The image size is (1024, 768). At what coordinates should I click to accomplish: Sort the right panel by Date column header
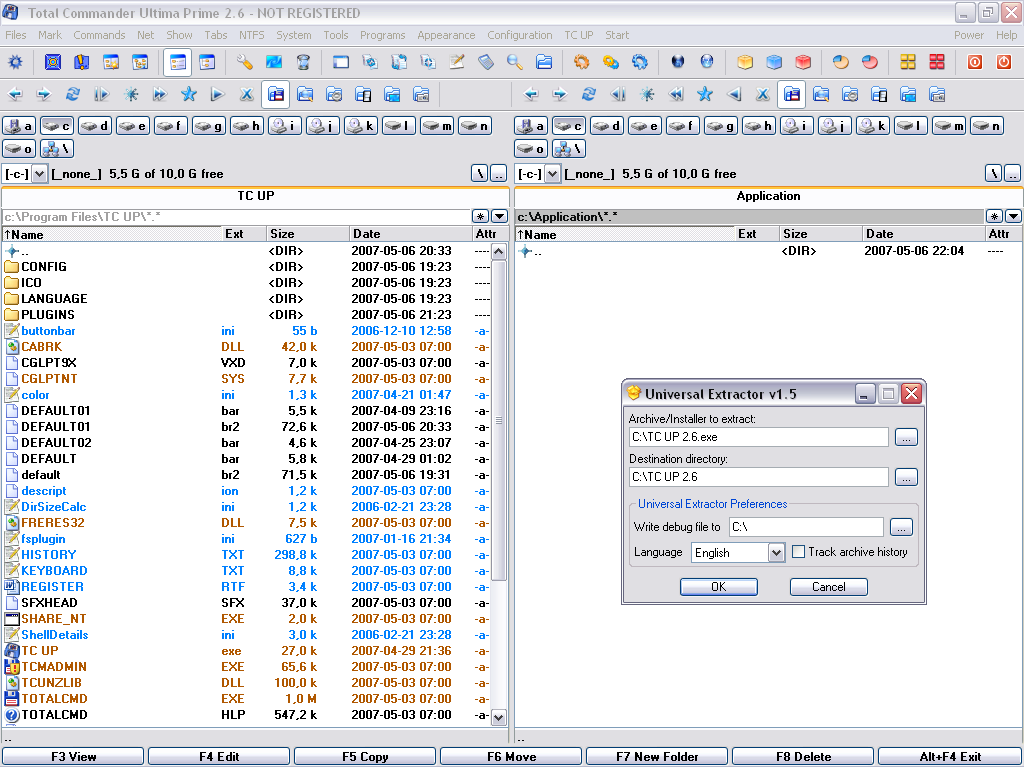click(x=923, y=234)
